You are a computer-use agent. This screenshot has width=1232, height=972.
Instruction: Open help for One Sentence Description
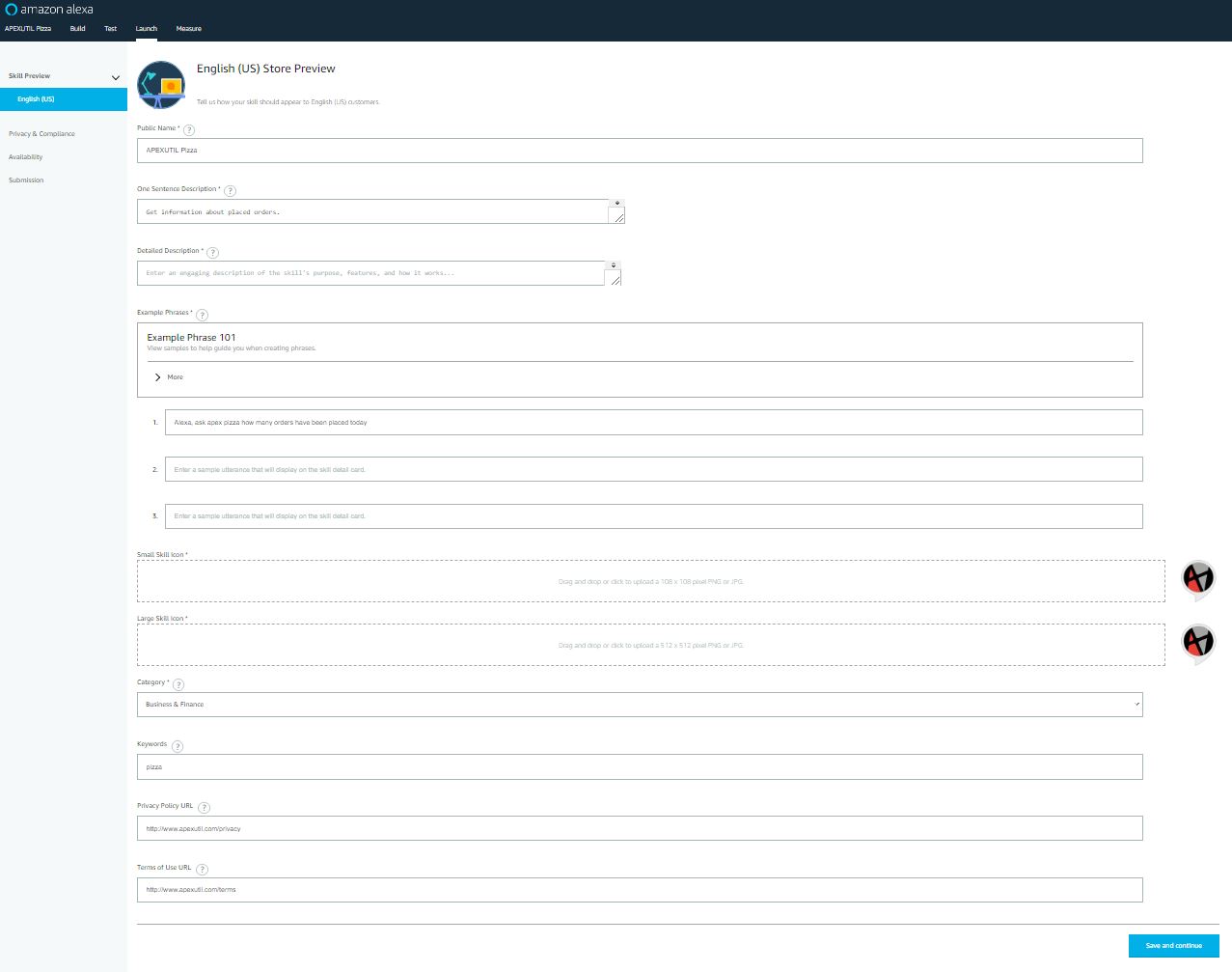(x=230, y=190)
